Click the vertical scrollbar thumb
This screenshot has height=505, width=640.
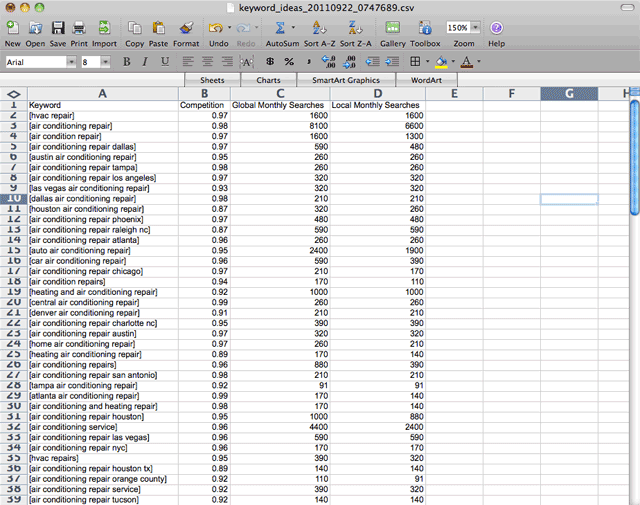coord(635,157)
